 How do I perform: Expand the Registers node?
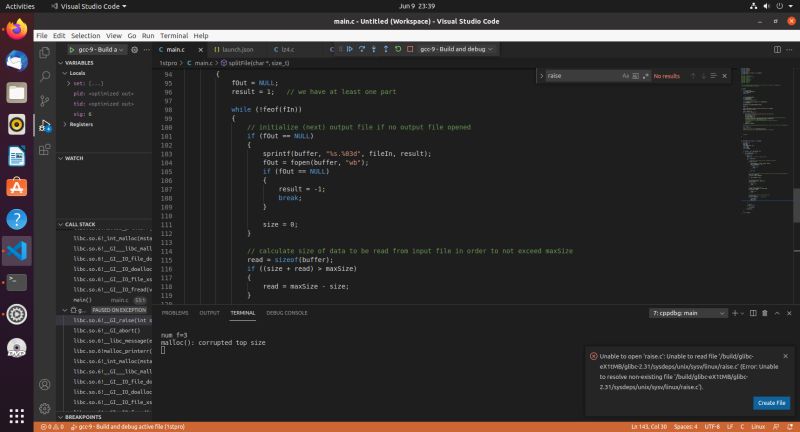(65, 124)
